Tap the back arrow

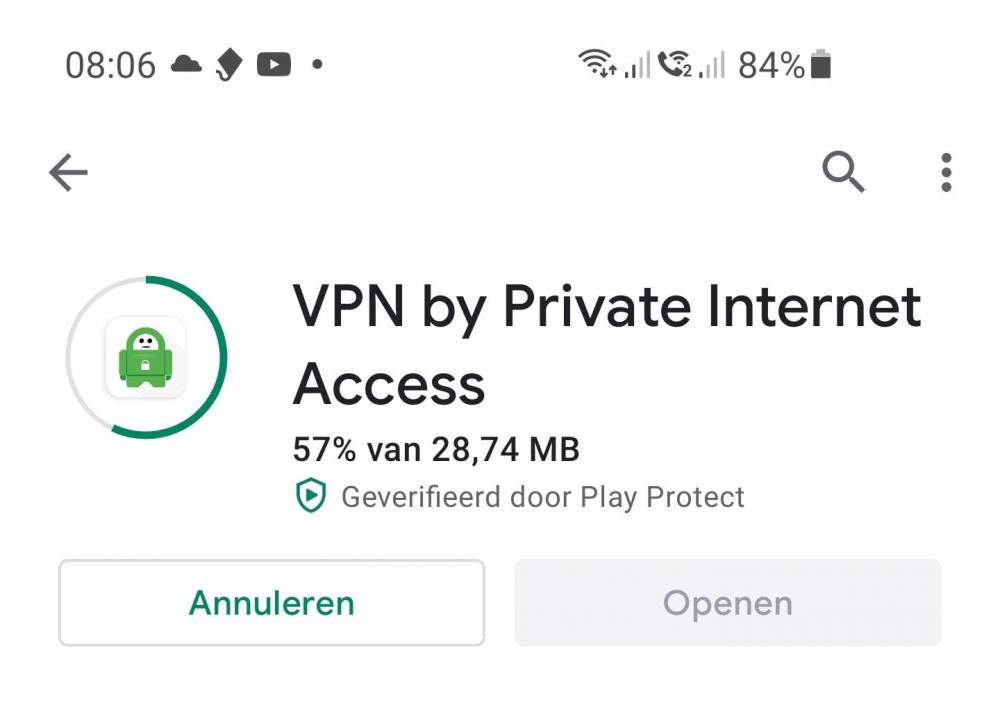(68, 173)
